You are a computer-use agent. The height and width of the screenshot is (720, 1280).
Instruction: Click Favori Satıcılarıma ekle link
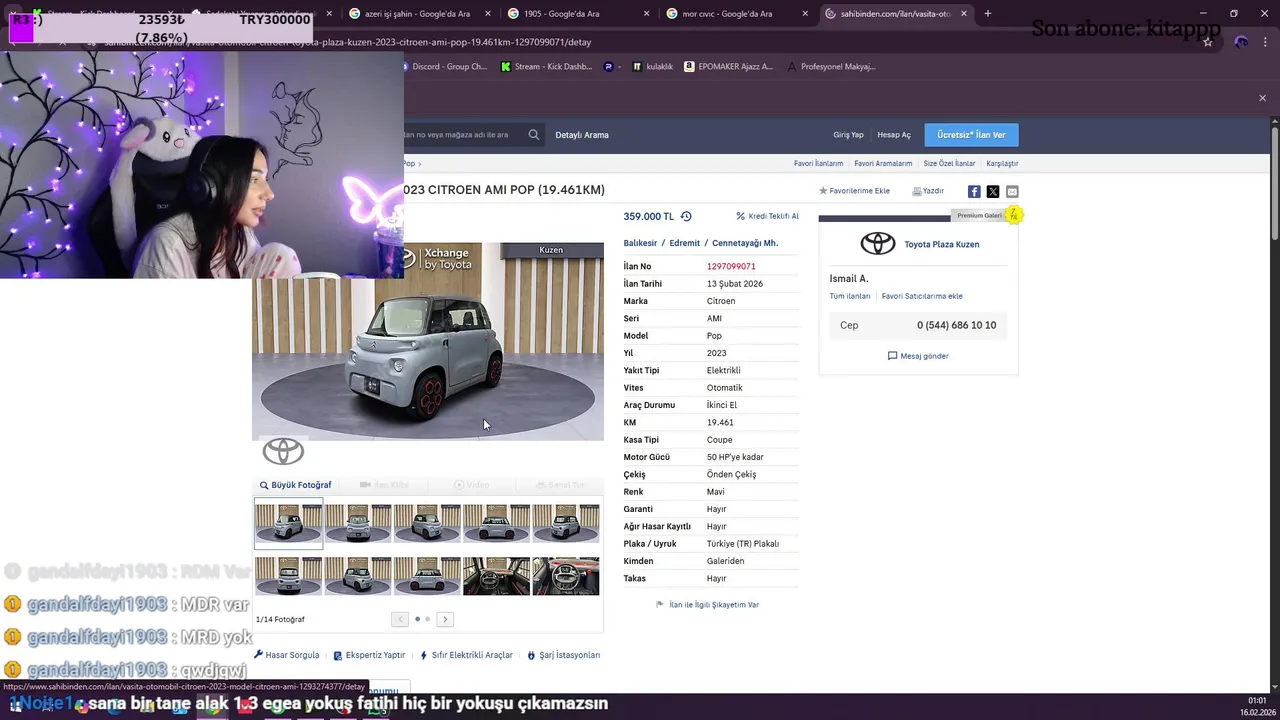922,296
